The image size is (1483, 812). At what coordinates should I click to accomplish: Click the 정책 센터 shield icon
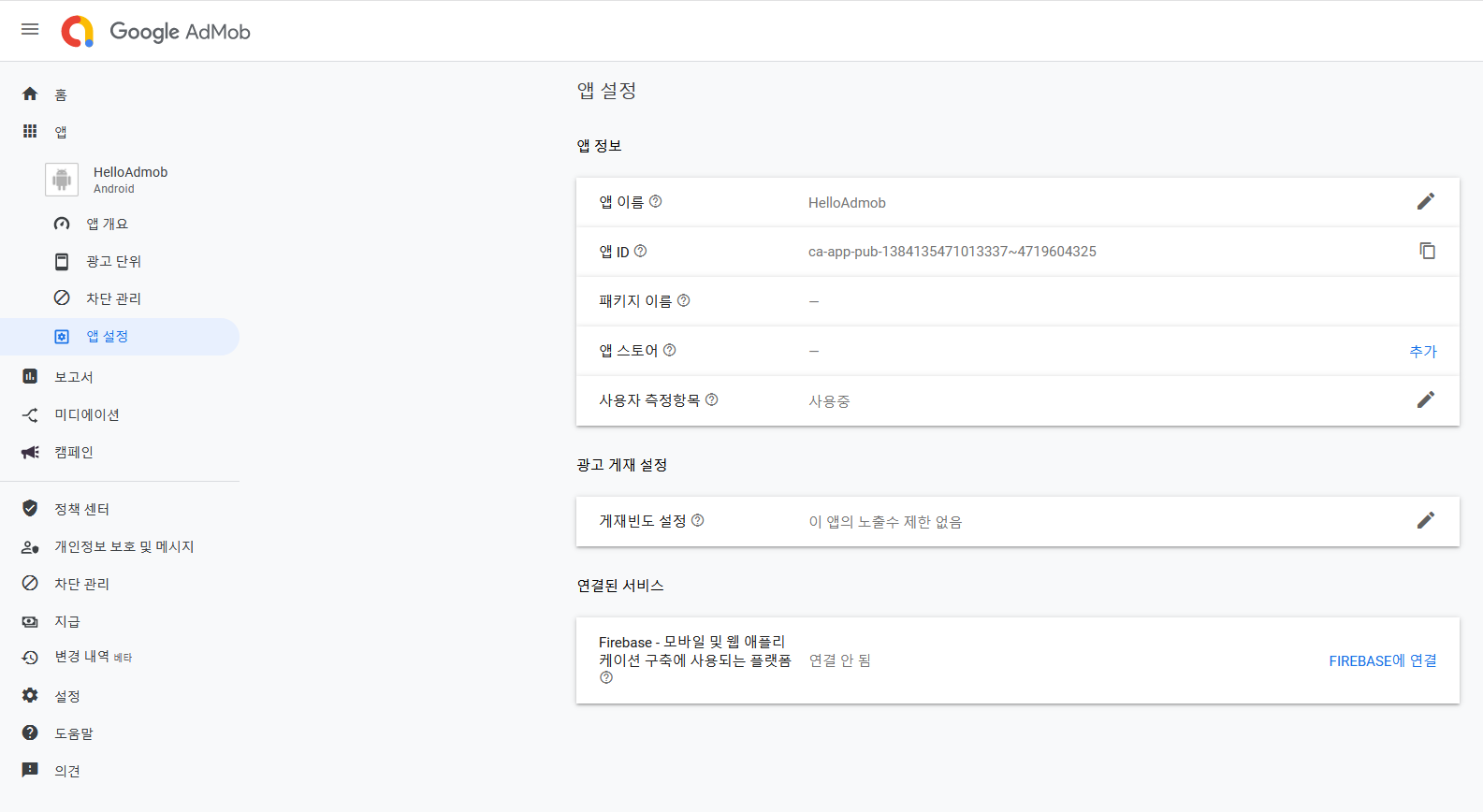point(30,508)
